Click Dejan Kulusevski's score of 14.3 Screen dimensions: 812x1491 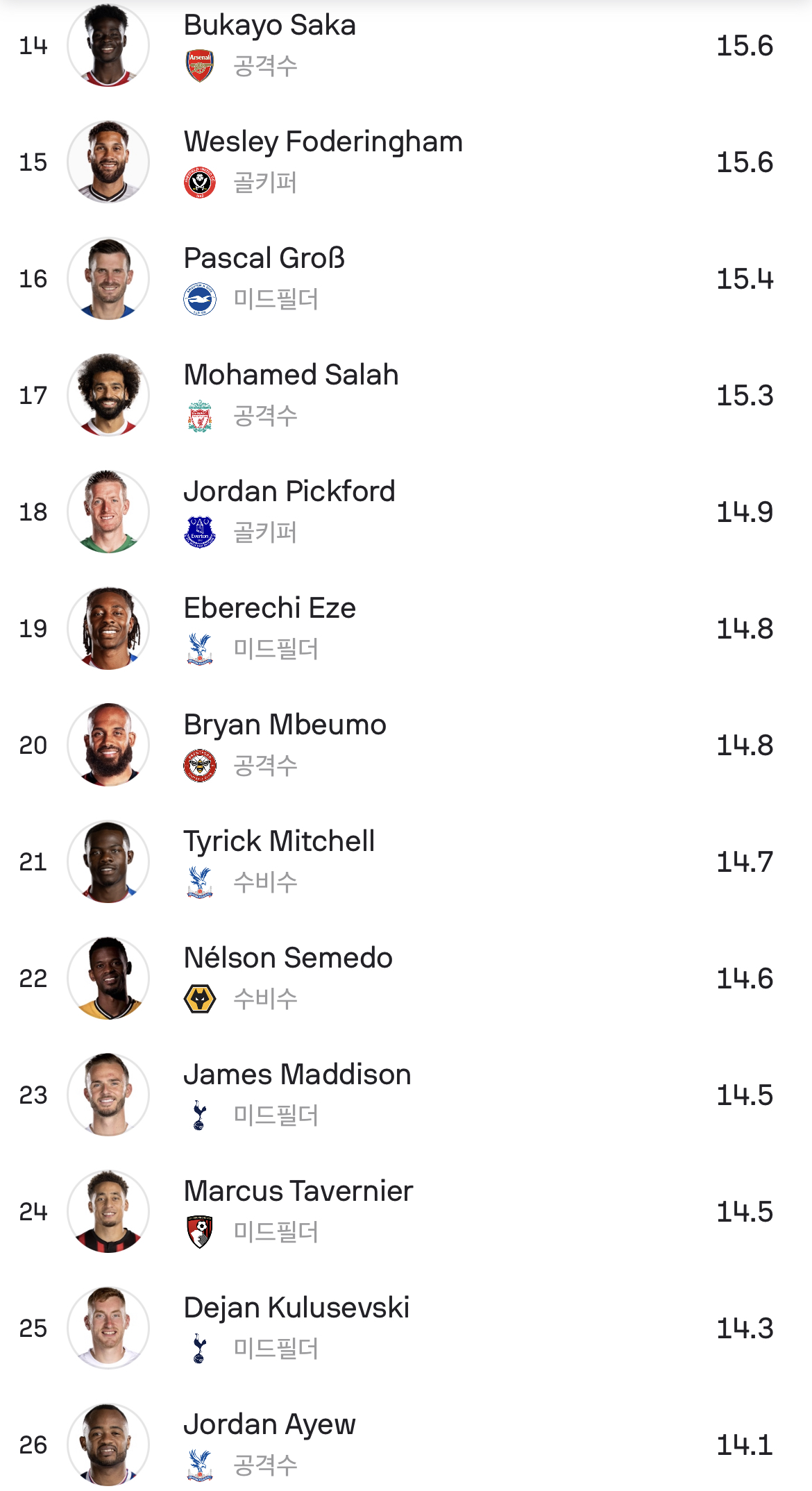point(744,1329)
